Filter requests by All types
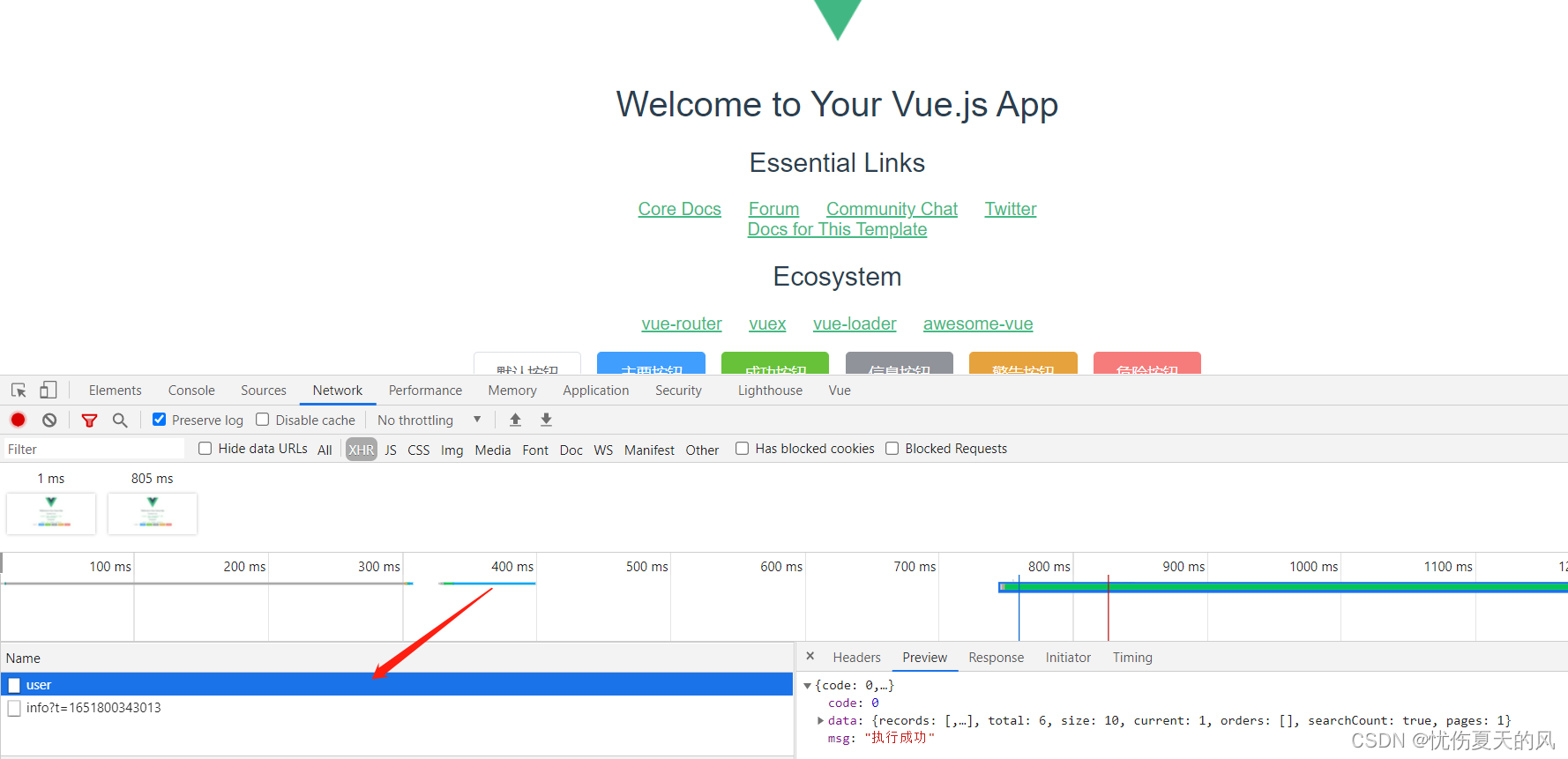The height and width of the screenshot is (759, 1568). (x=325, y=450)
